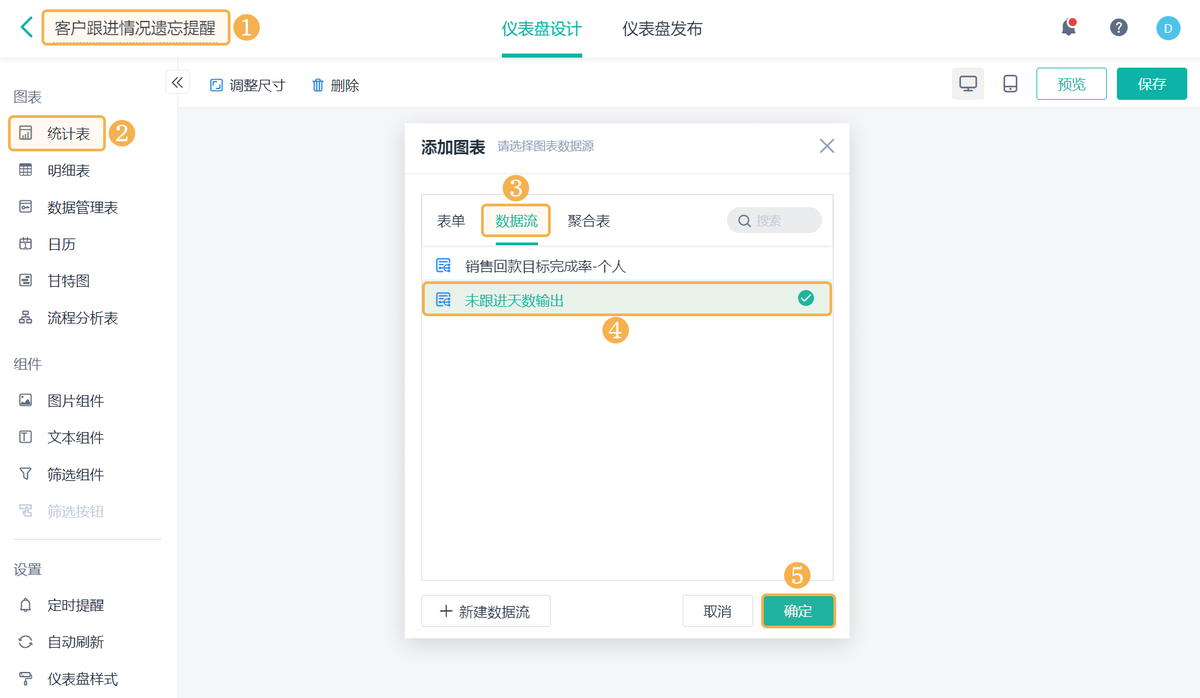Switch to the 表单 tab

pyautogui.click(x=451, y=221)
